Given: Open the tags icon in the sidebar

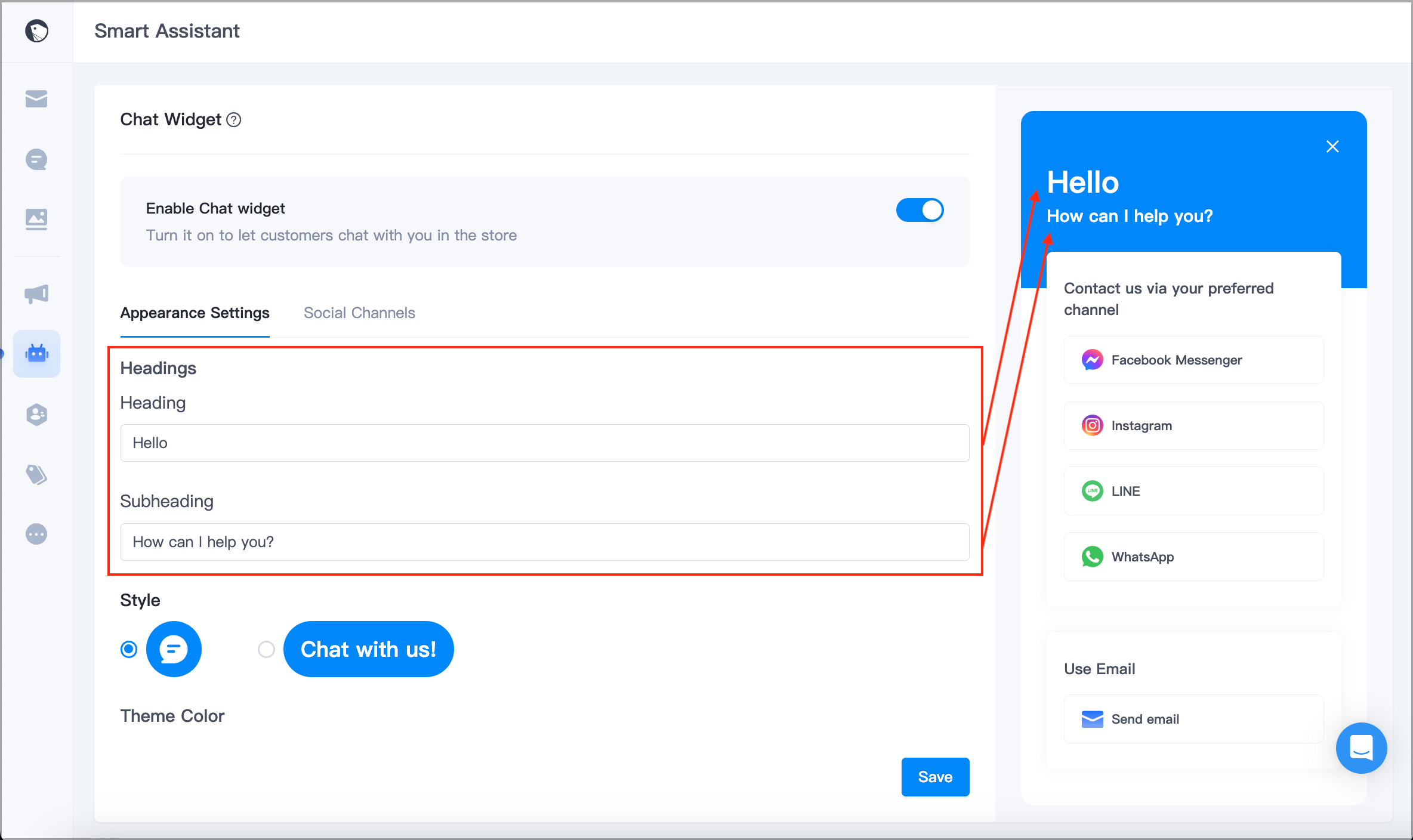Looking at the screenshot, I should (x=36, y=474).
